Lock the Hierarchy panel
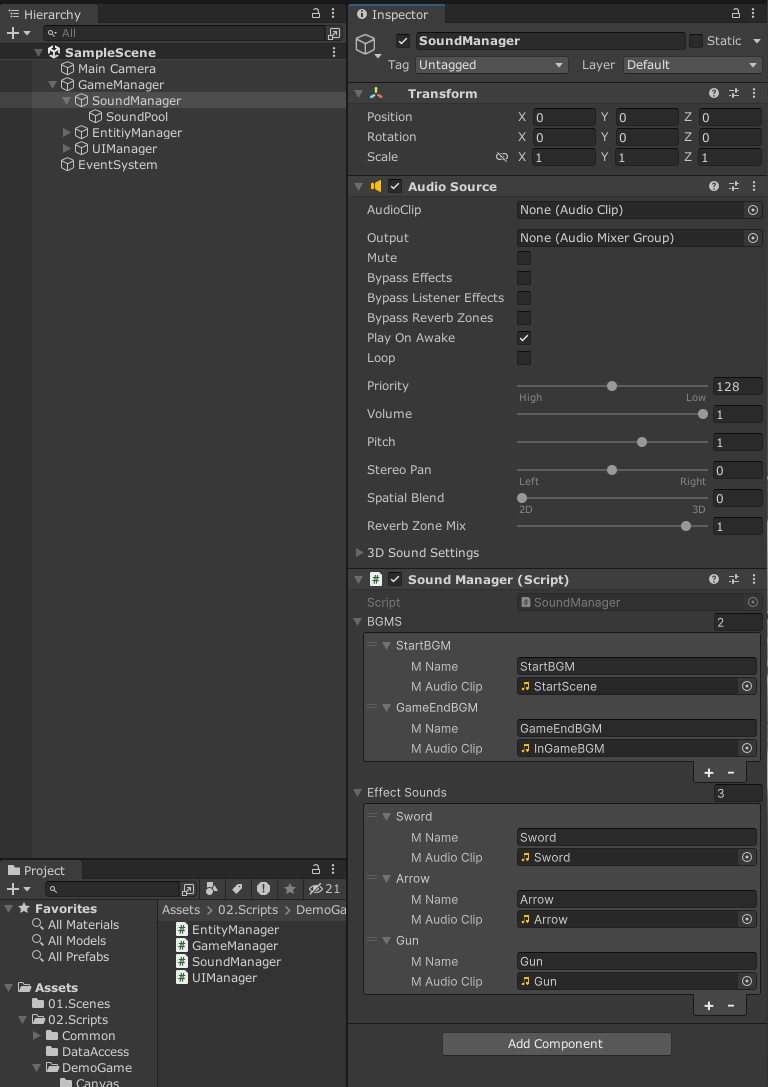The image size is (768, 1087). point(316,13)
